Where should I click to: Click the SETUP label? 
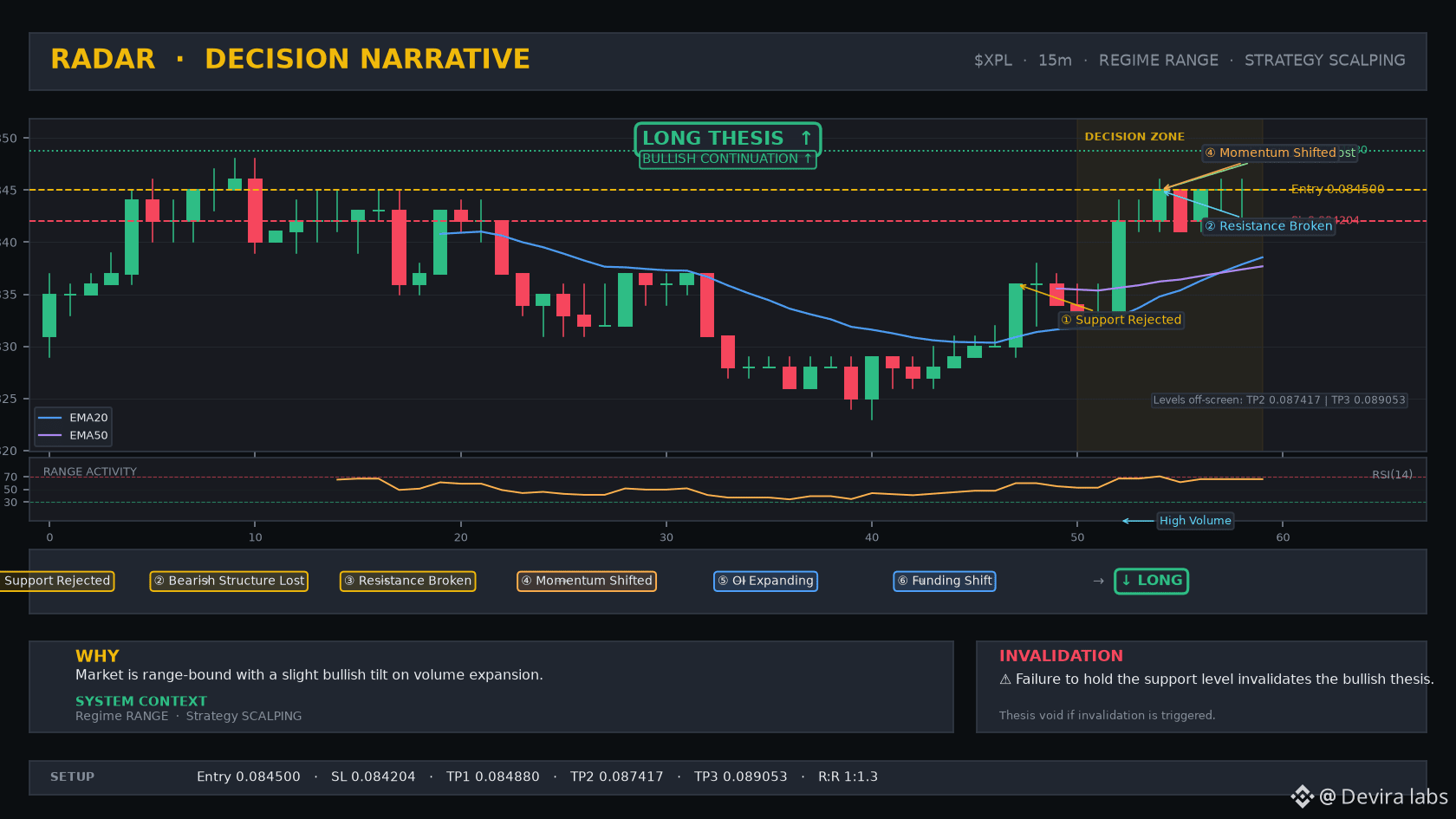tap(72, 777)
